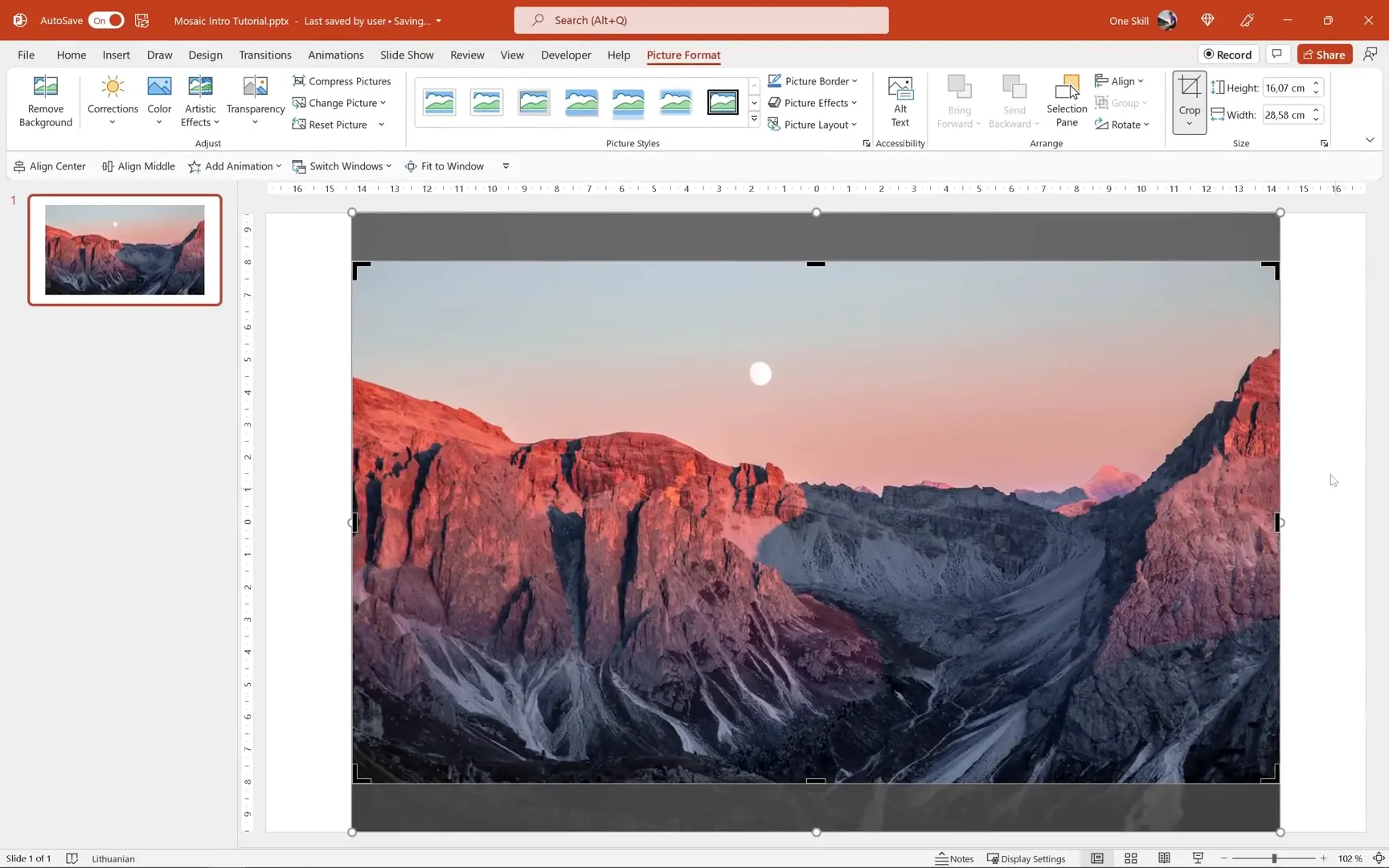The width and height of the screenshot is (1389, 868).
Task: Select the first picture style thumbnail
Action: (440, 103)
